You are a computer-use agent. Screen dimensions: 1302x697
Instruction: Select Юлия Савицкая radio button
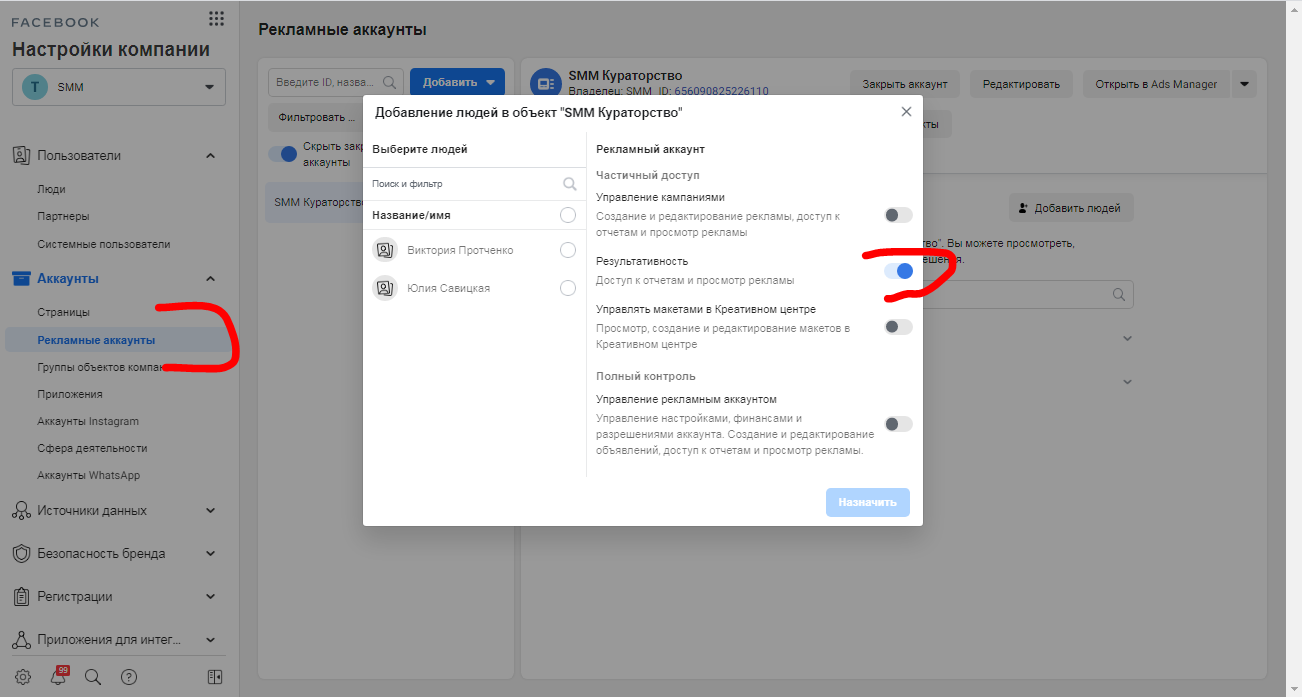(x=568, y=288)
